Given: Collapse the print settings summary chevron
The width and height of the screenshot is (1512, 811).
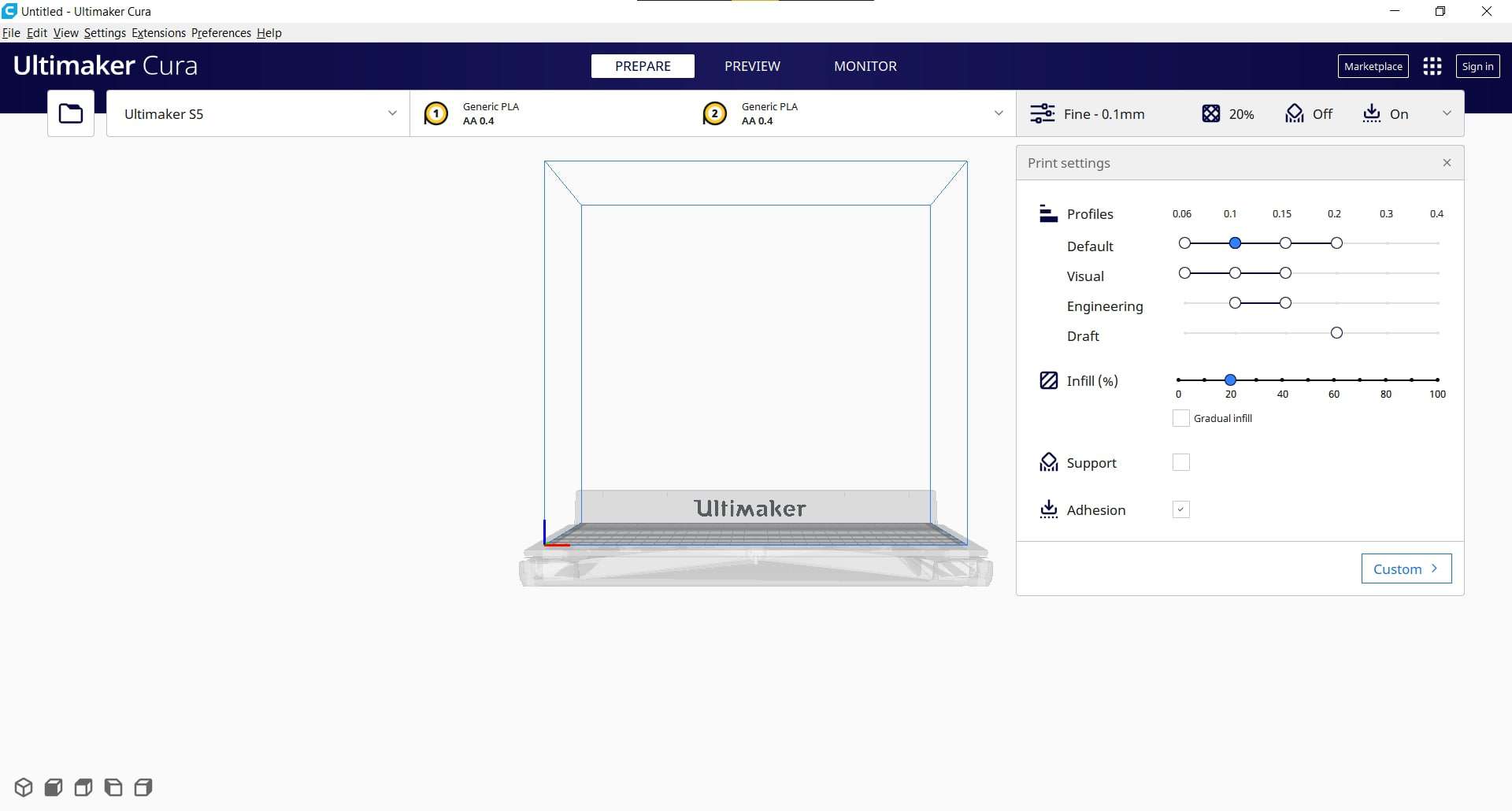Looking at the screenshot, I should point(1447,113).
